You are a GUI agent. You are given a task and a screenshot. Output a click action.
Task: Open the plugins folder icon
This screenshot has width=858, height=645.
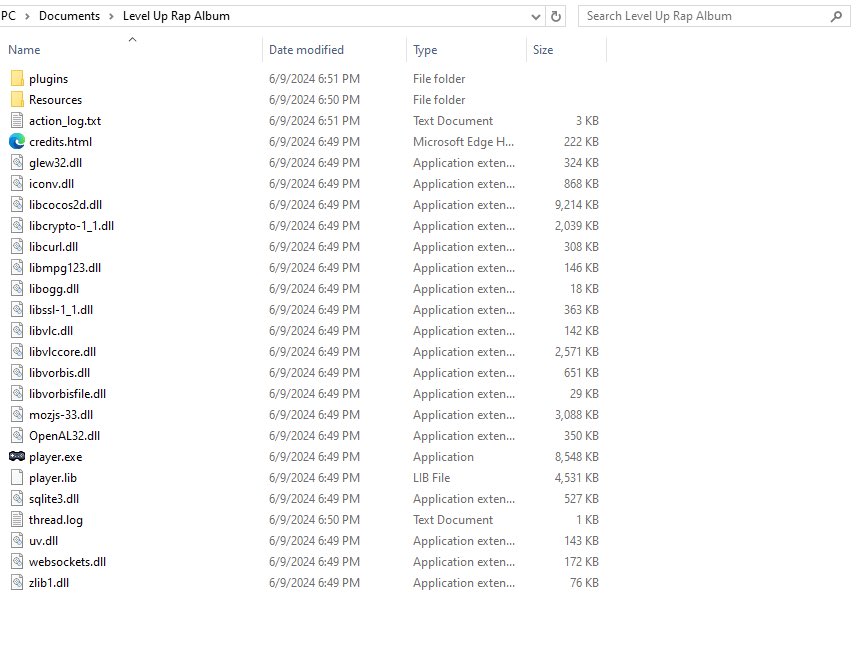17,79
